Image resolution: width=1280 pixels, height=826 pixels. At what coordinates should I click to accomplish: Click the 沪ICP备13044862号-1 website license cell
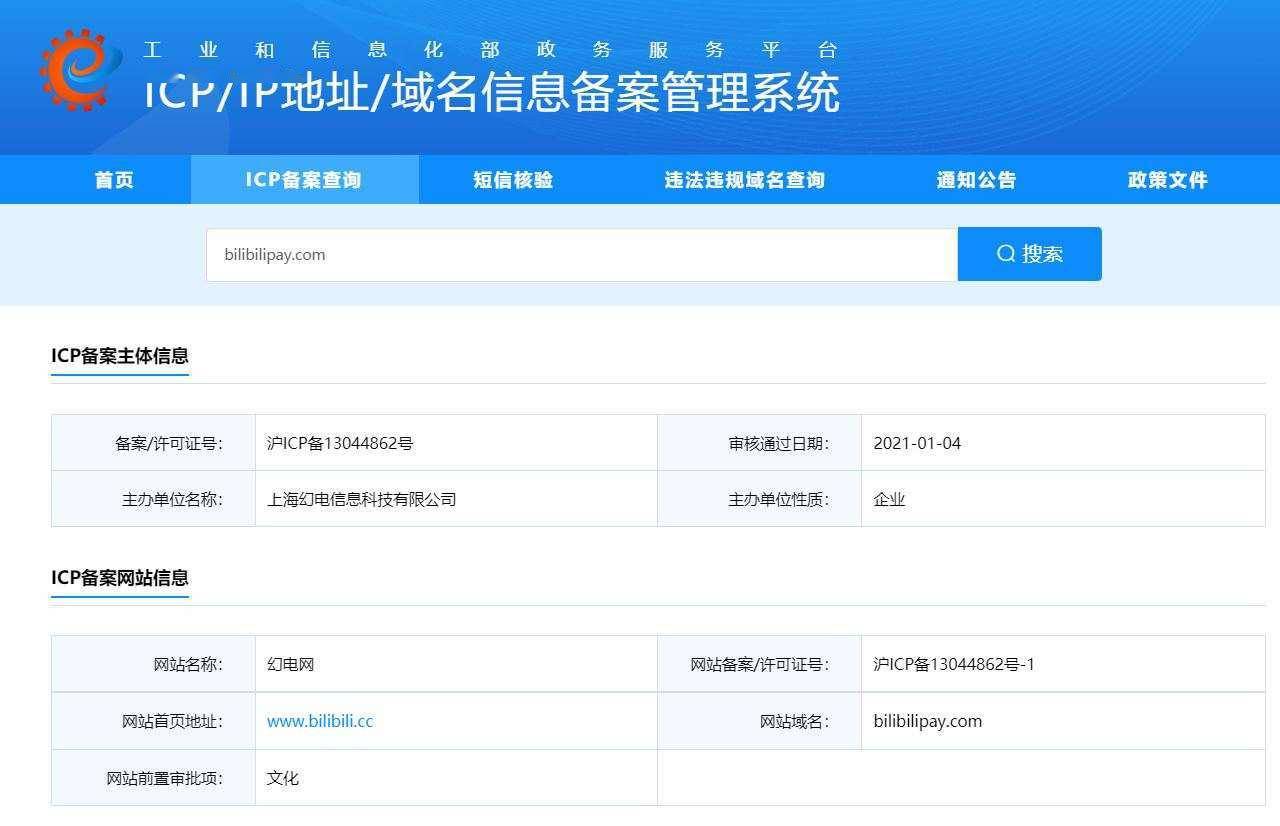[x=954, y=663]
